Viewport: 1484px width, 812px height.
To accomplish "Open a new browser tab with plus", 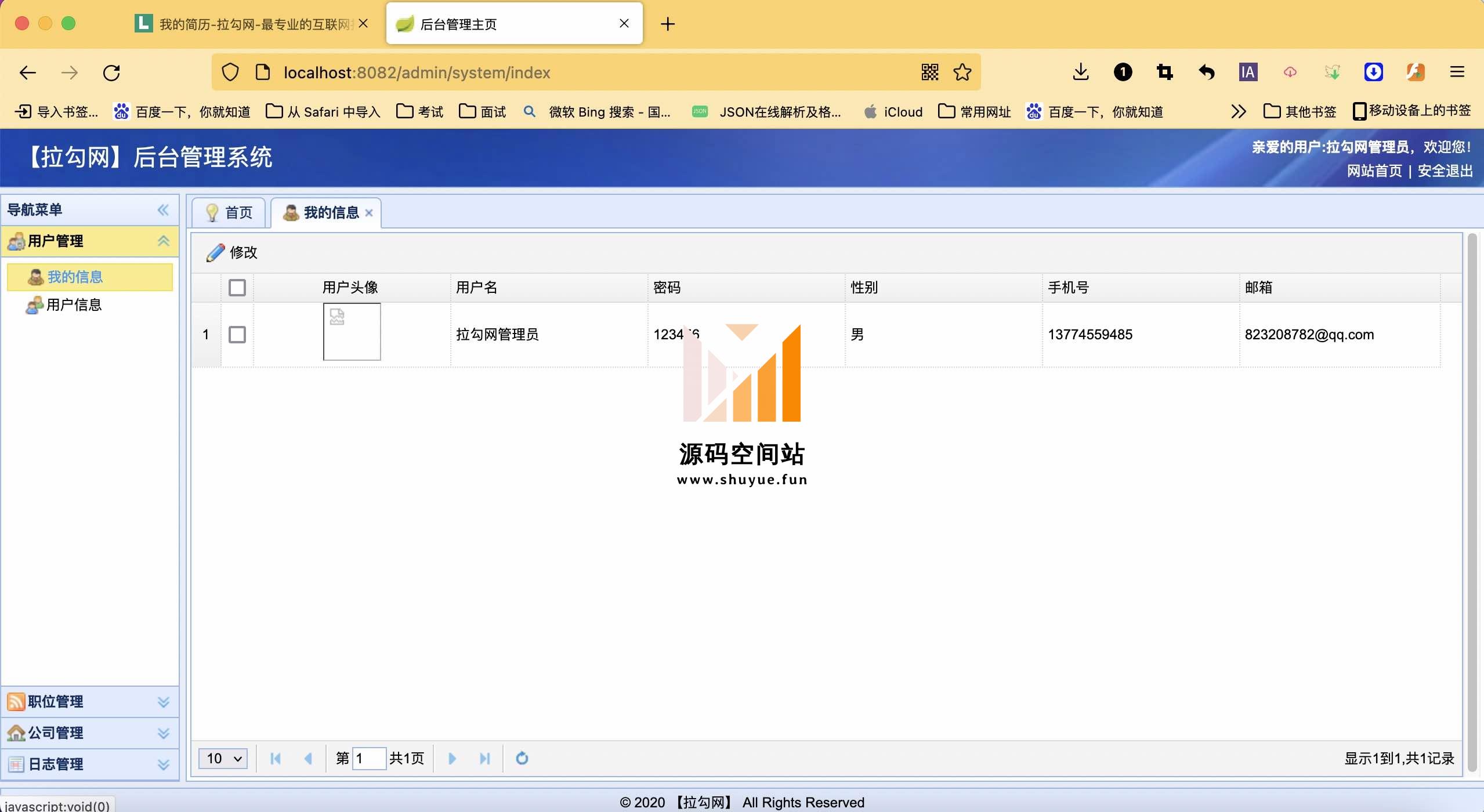I will 668,24.
